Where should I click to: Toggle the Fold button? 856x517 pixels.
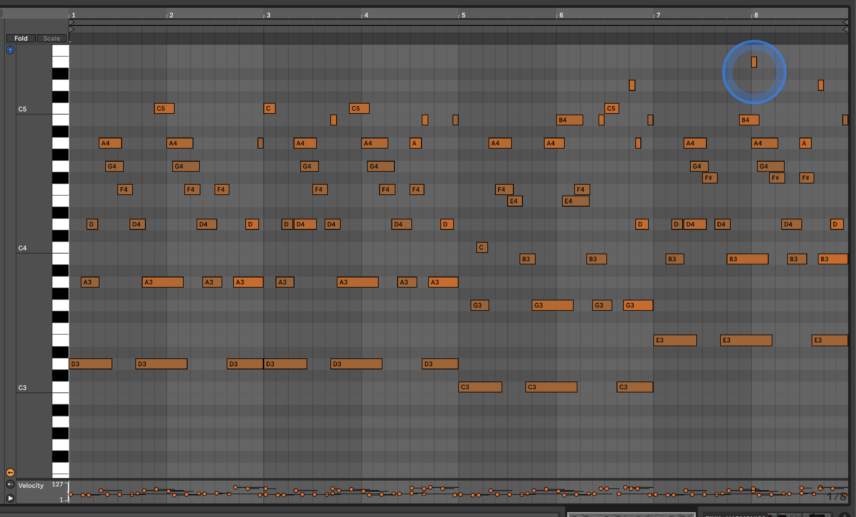click(x=21, y=38)
